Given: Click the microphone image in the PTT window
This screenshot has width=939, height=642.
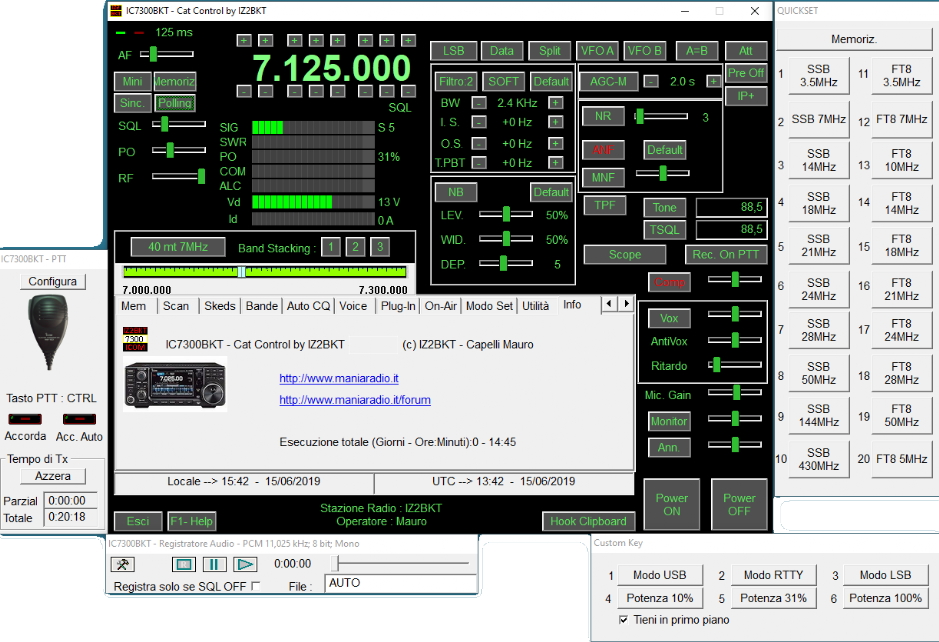Looking at the screenshot, I should 49,332.
